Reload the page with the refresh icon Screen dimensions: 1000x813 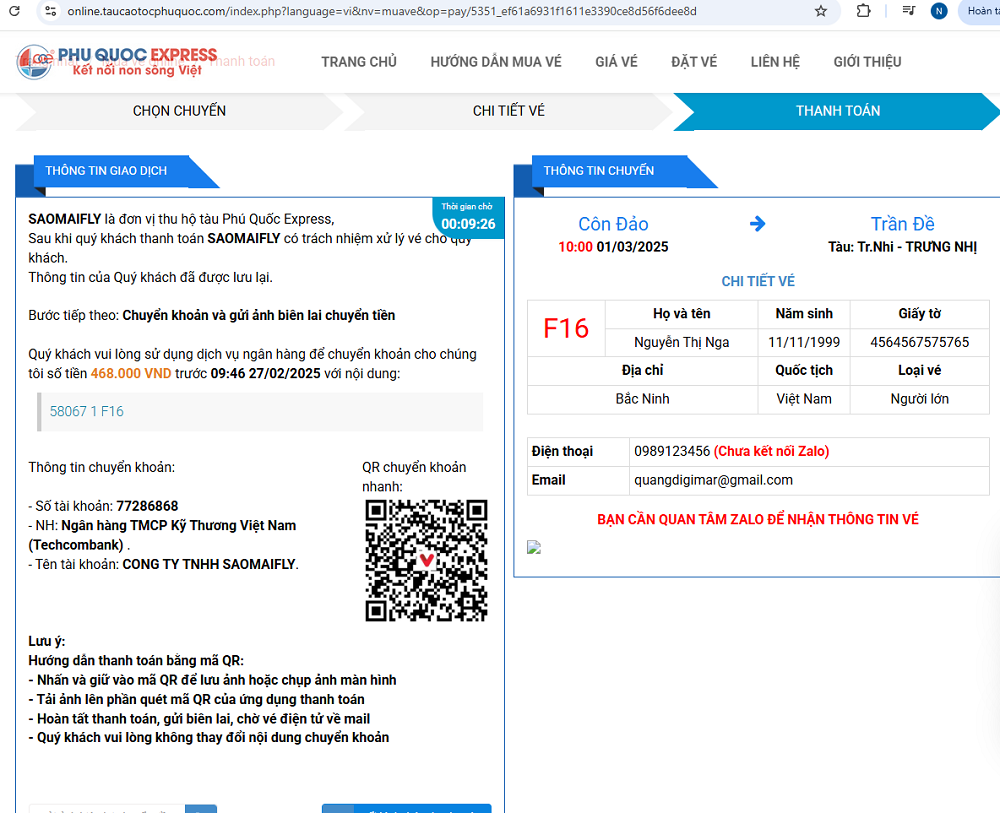(x=14, y=11)
